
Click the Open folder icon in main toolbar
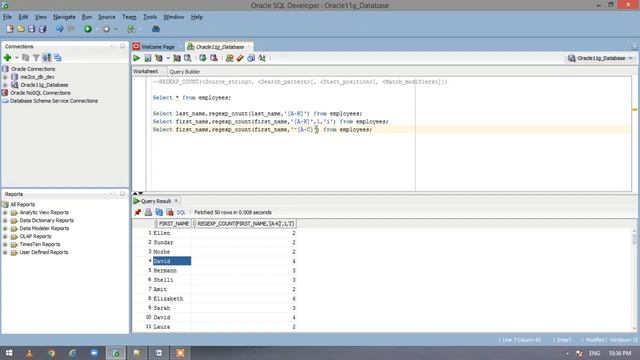[20, 29]
